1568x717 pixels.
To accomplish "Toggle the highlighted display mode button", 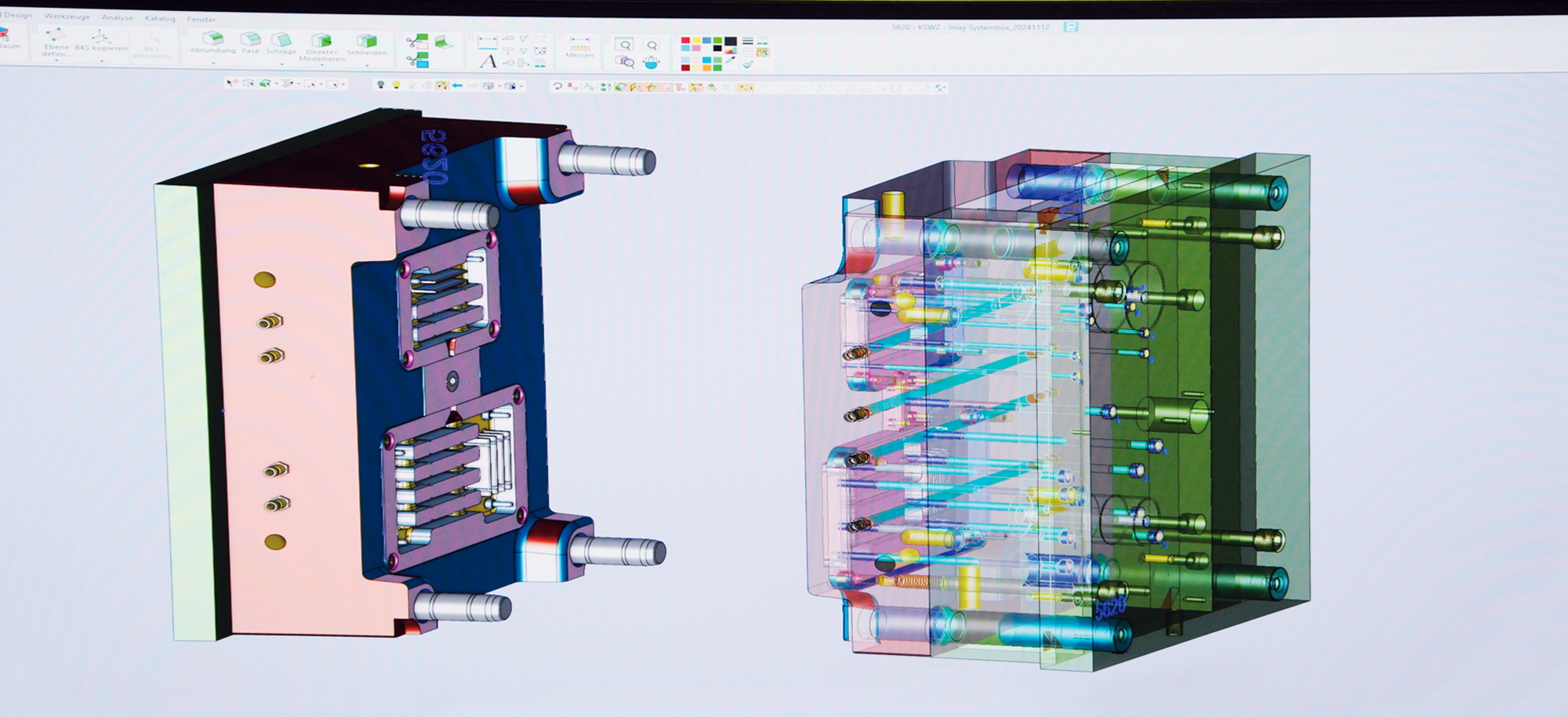I will tap(442, 85).
